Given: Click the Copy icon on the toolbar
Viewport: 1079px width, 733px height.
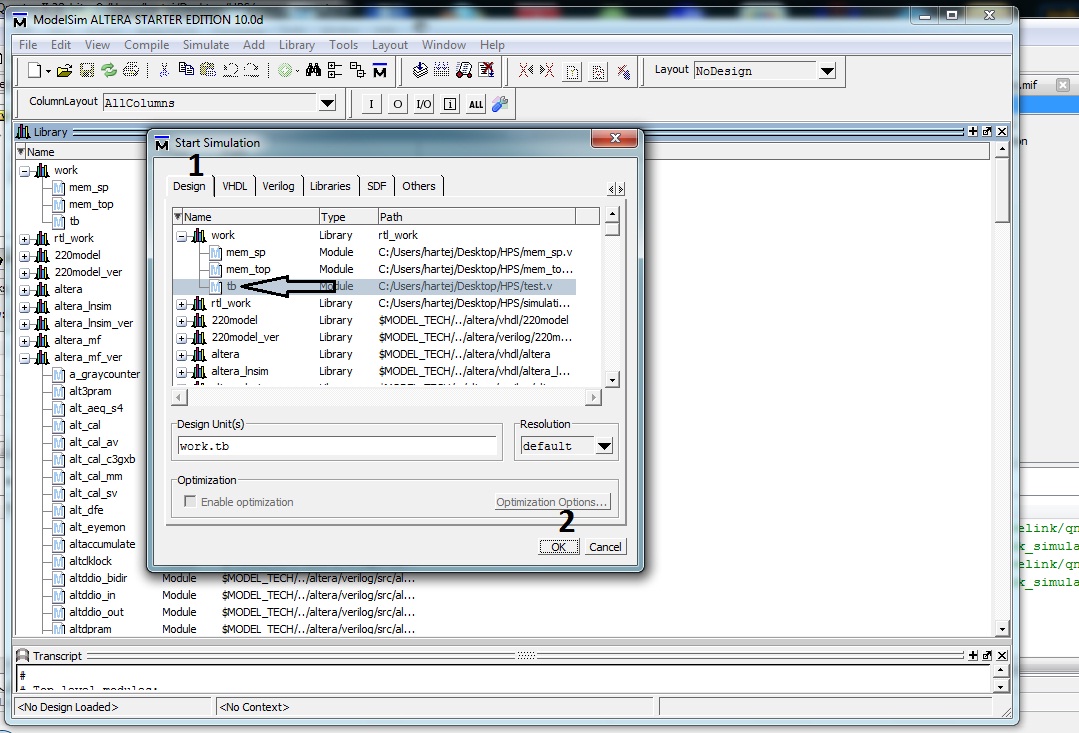Looking at the screenshot, I should (x=186, y=70).
